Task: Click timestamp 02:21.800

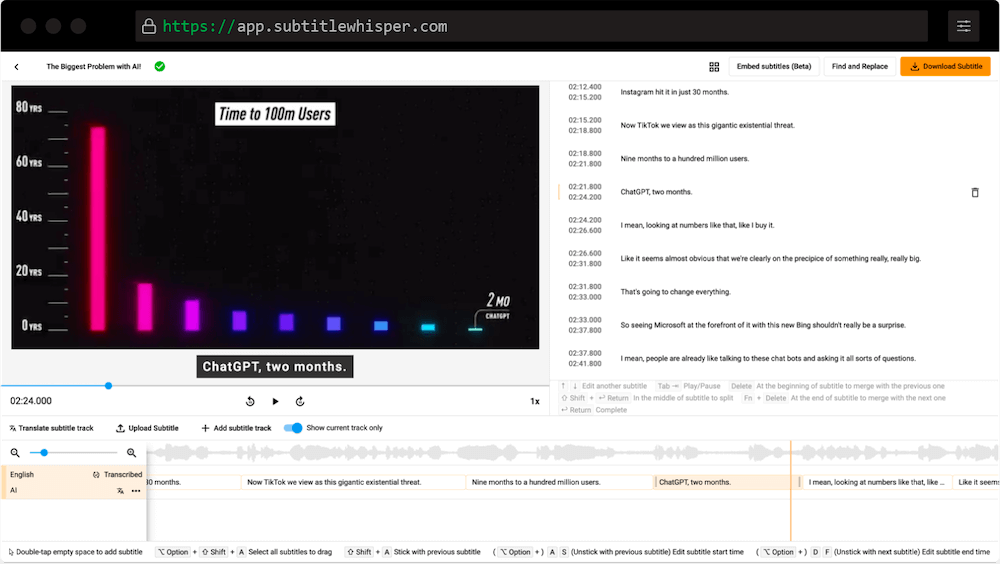Action: tap(585, 186)
